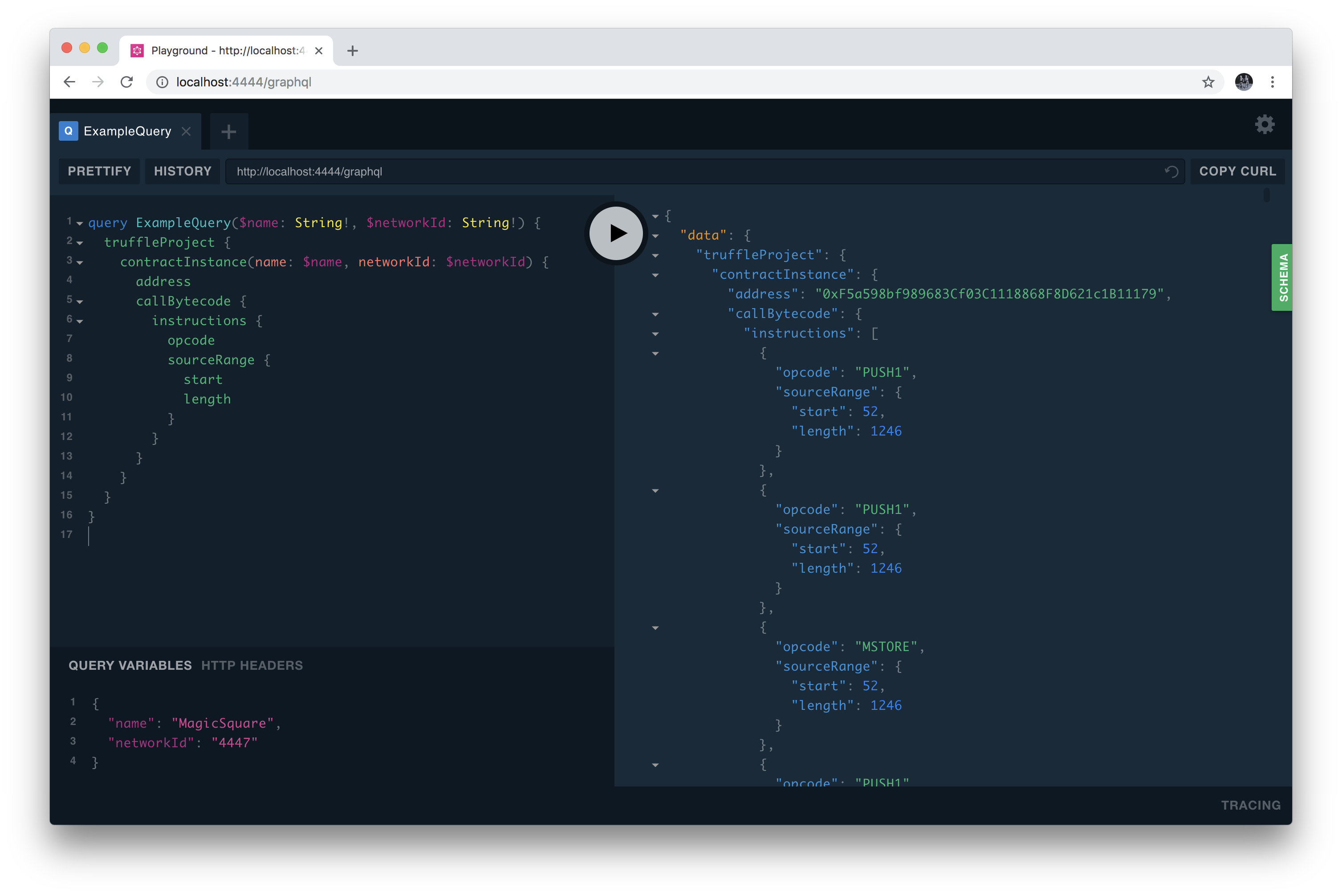This screenshot has height=896, width=1342.
Task: Toggle the TRACING panel
Action: click(1251, 805)
